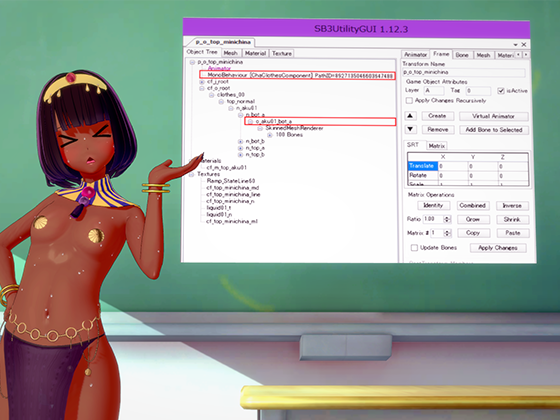
Task: Enable the Update Bones checkbox
Action: tap(414, 248)
